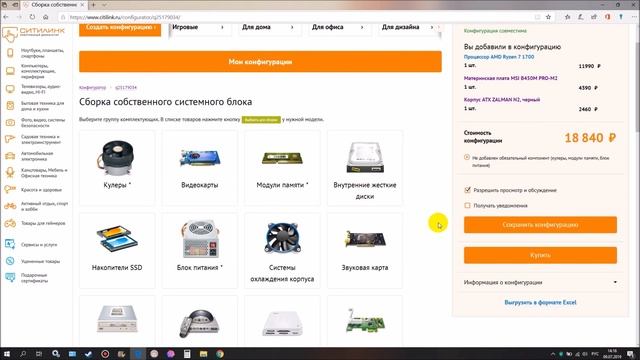Open a new browser tab with plus

(x=93, y=5)
